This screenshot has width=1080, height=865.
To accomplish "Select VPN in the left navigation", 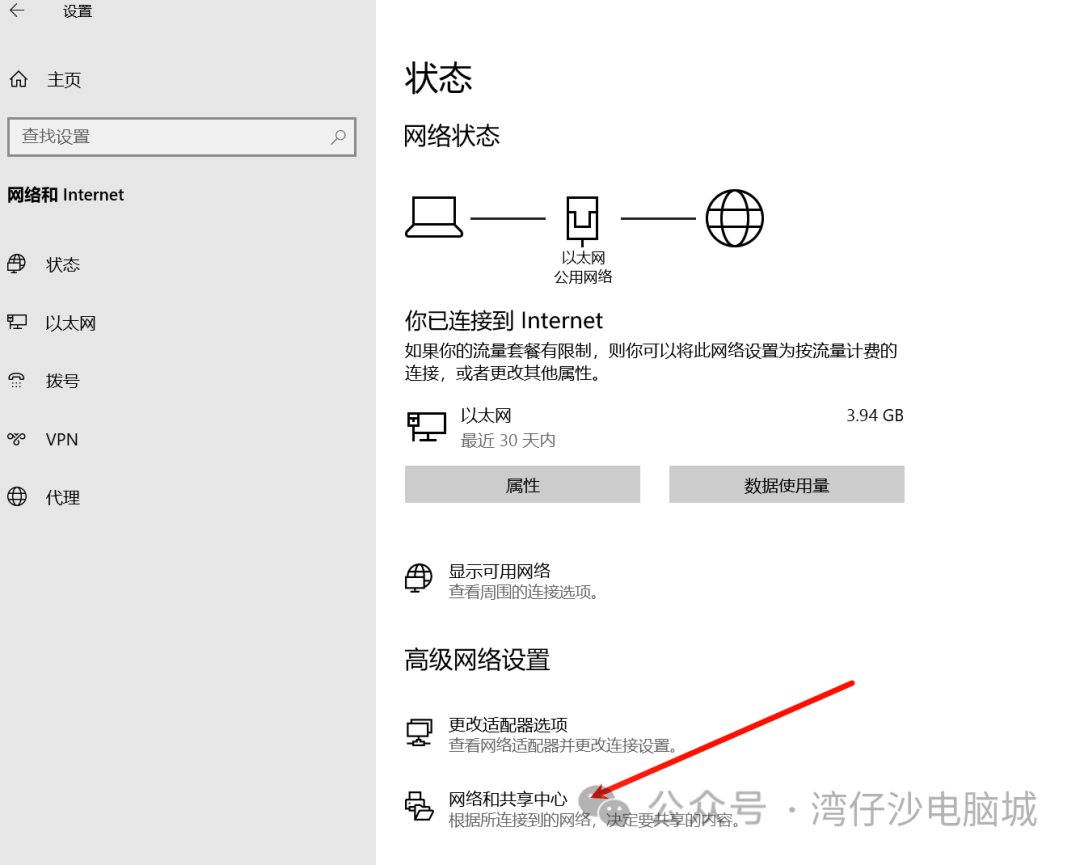I will pyautogui.click(x=62, y=440).
